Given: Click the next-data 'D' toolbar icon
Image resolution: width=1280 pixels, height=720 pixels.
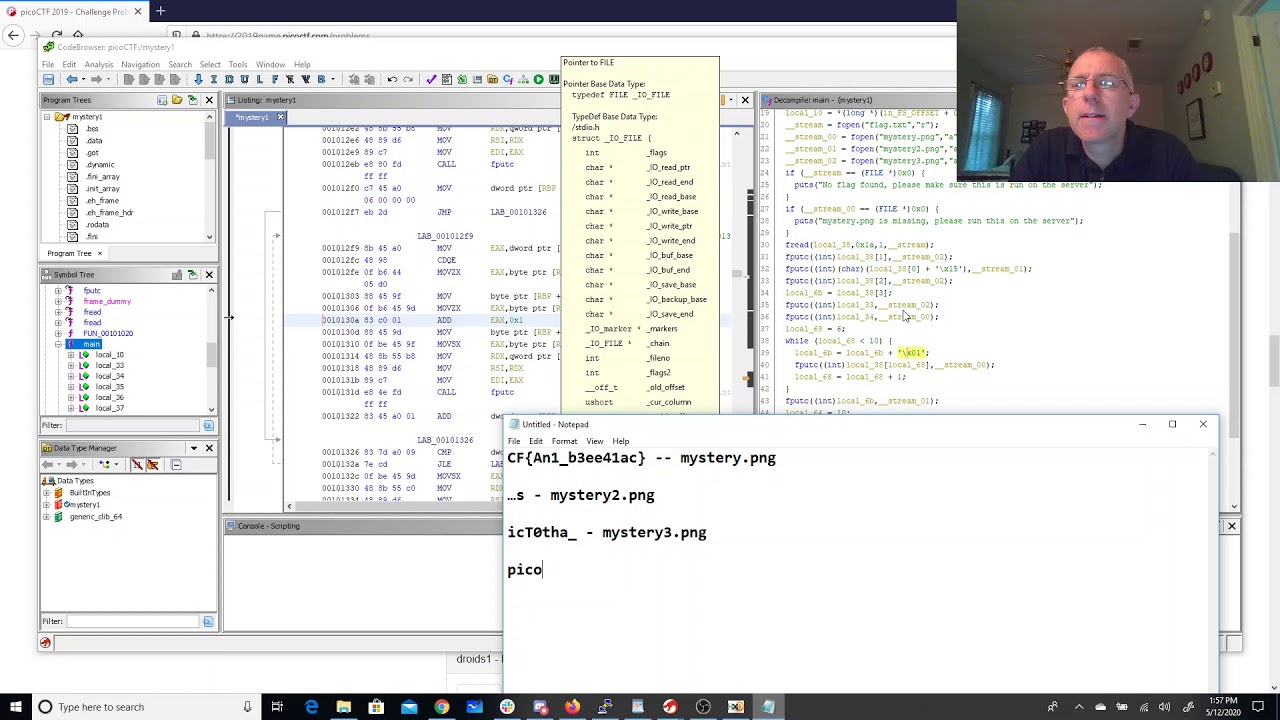Looking at the screenshot, I should tap(229, 80).
